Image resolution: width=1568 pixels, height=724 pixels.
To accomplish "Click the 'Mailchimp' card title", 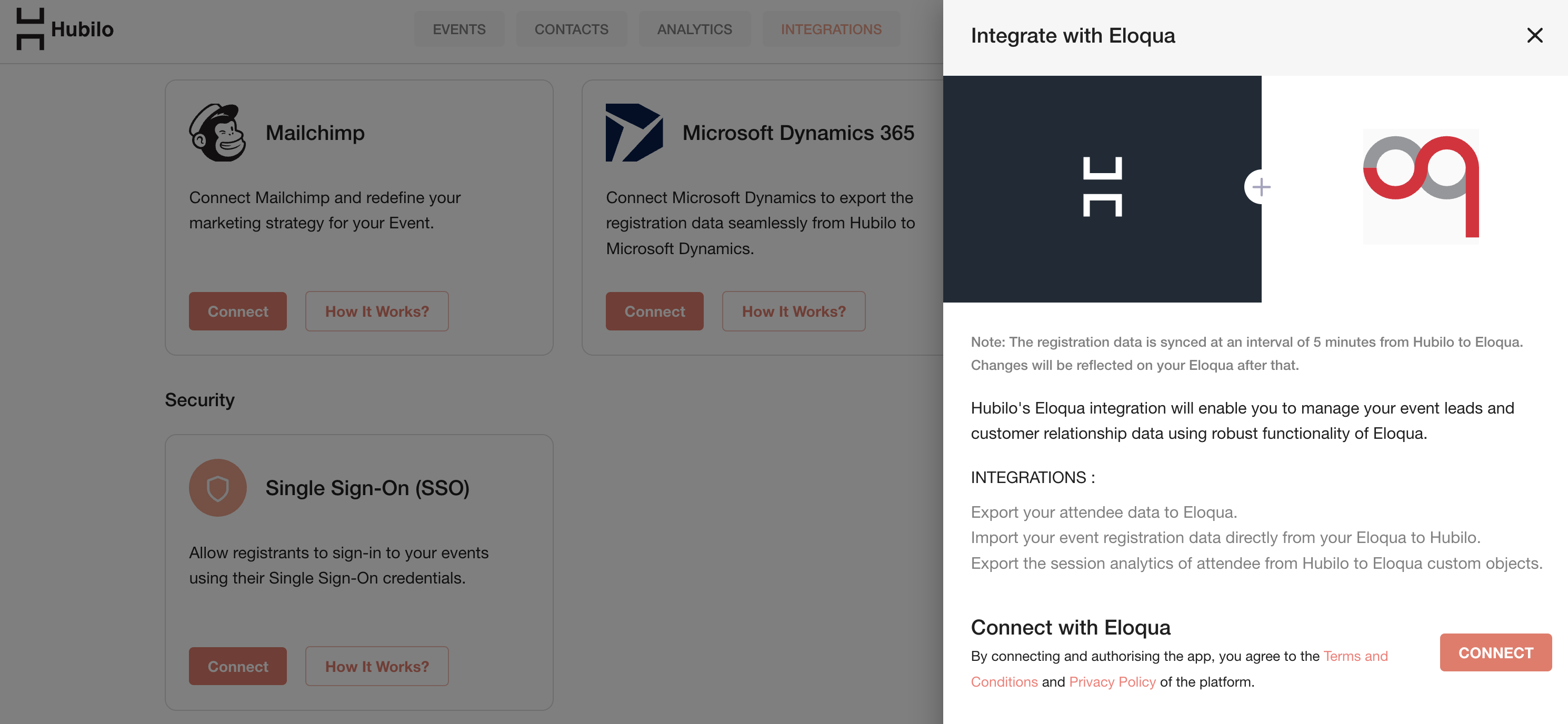I will [x=315, y=132].
